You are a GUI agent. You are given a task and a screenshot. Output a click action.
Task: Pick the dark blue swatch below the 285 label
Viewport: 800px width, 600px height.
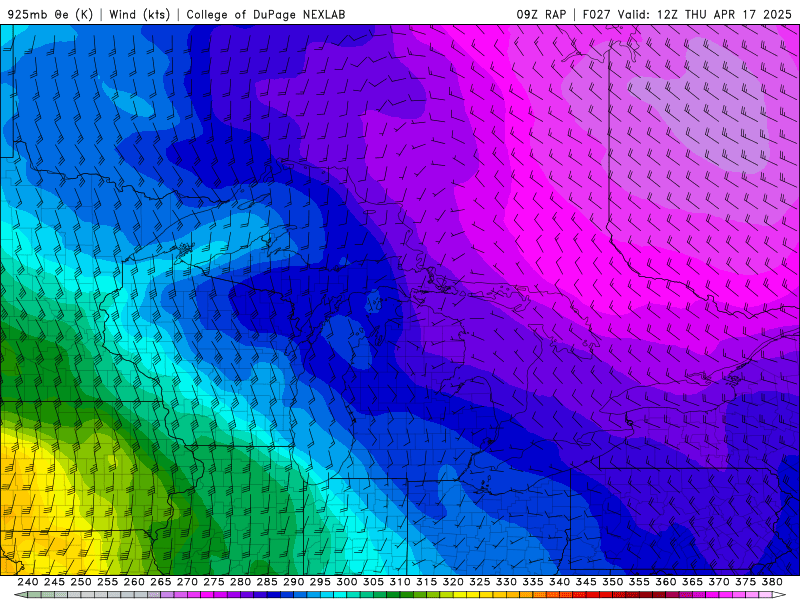tap(273, 594)
